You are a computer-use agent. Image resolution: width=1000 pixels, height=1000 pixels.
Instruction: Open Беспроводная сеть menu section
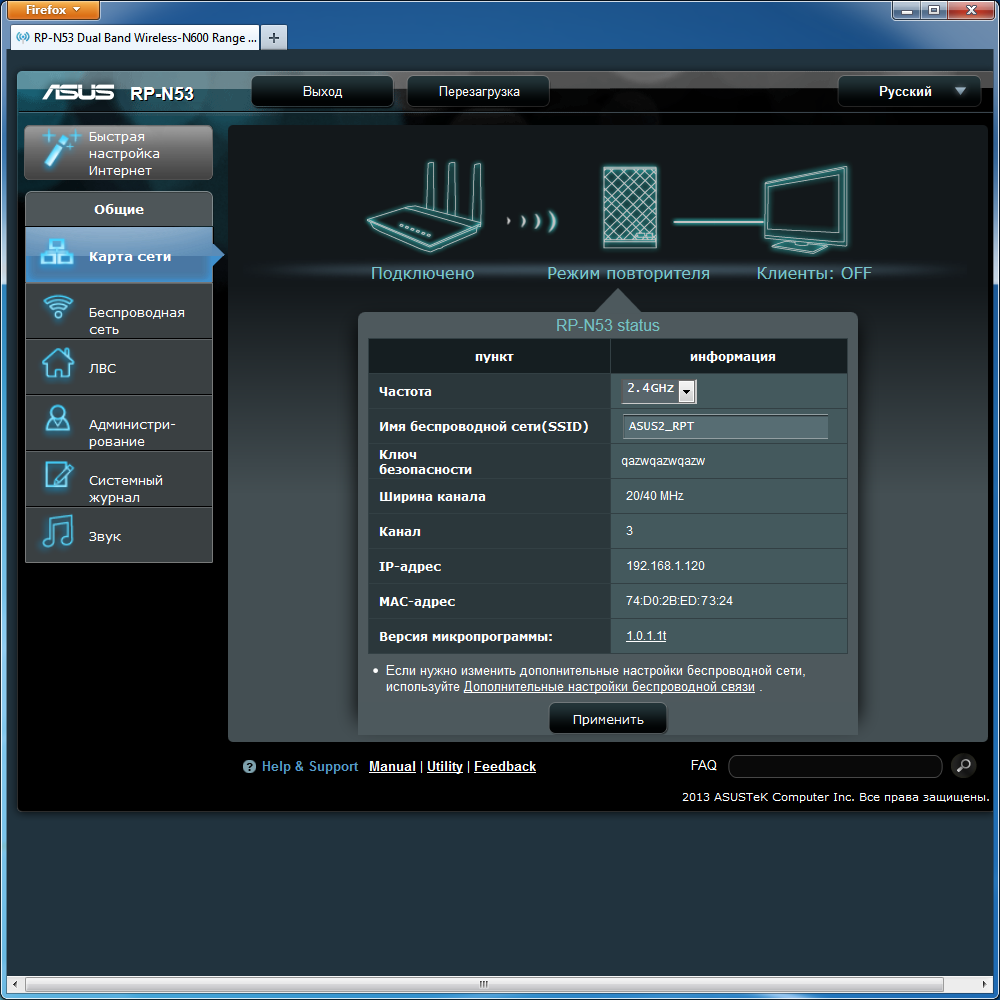(x=119, y=311)
